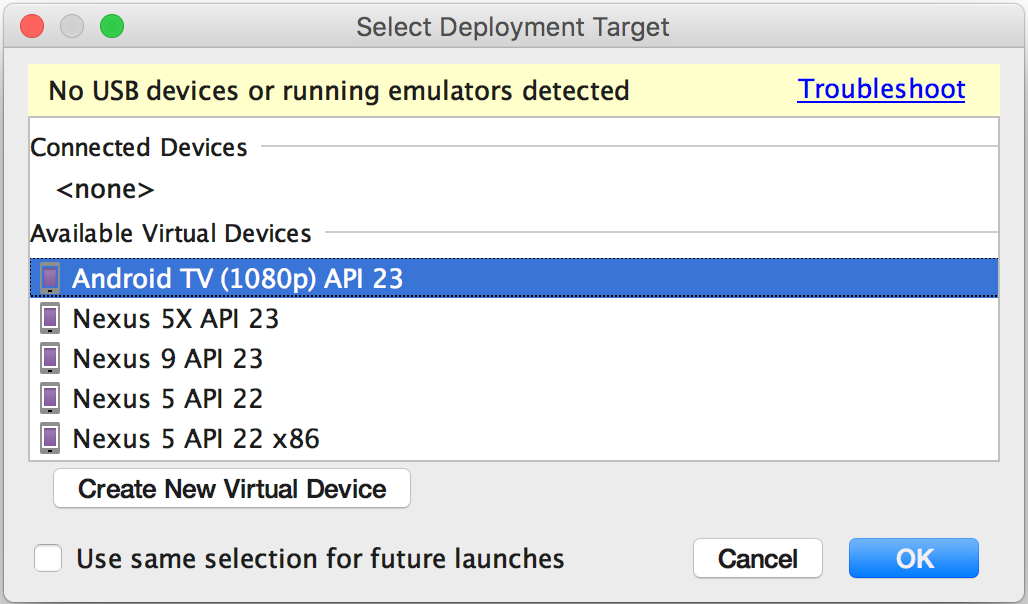Click the Nexus 5X phone icon
The height and width of the screenshot is (604, 1028).
[x=50, y=318]
